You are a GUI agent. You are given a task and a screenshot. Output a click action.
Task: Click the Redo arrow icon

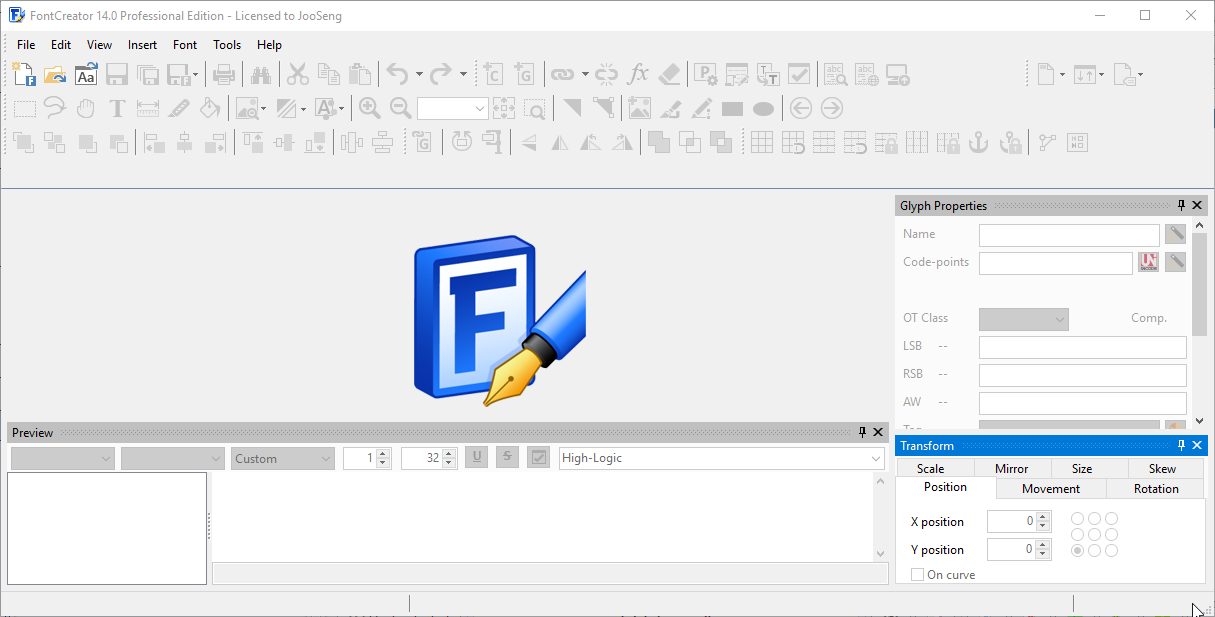(441, 74)
